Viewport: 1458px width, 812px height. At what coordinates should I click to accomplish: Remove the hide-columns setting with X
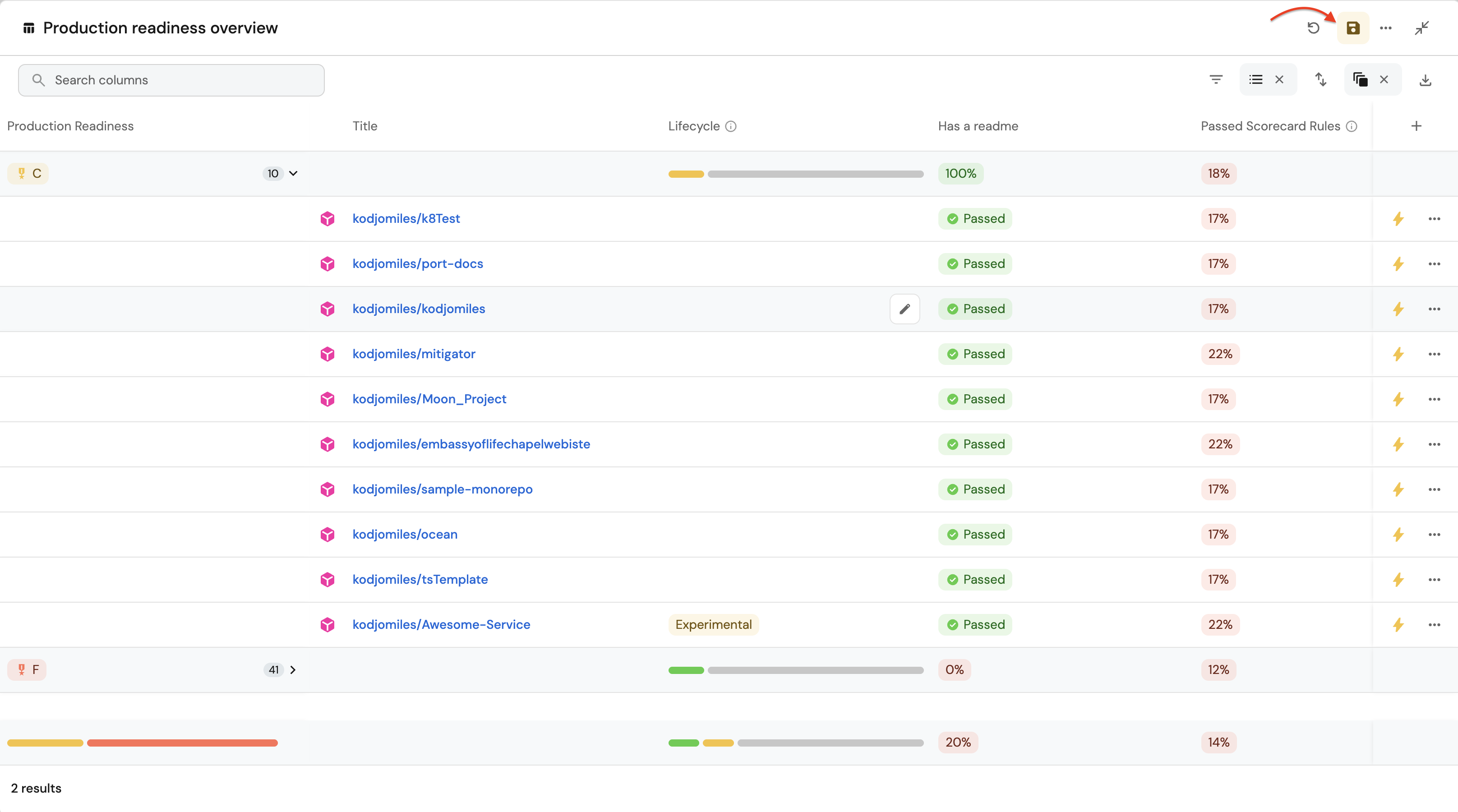pos(1384,80)
